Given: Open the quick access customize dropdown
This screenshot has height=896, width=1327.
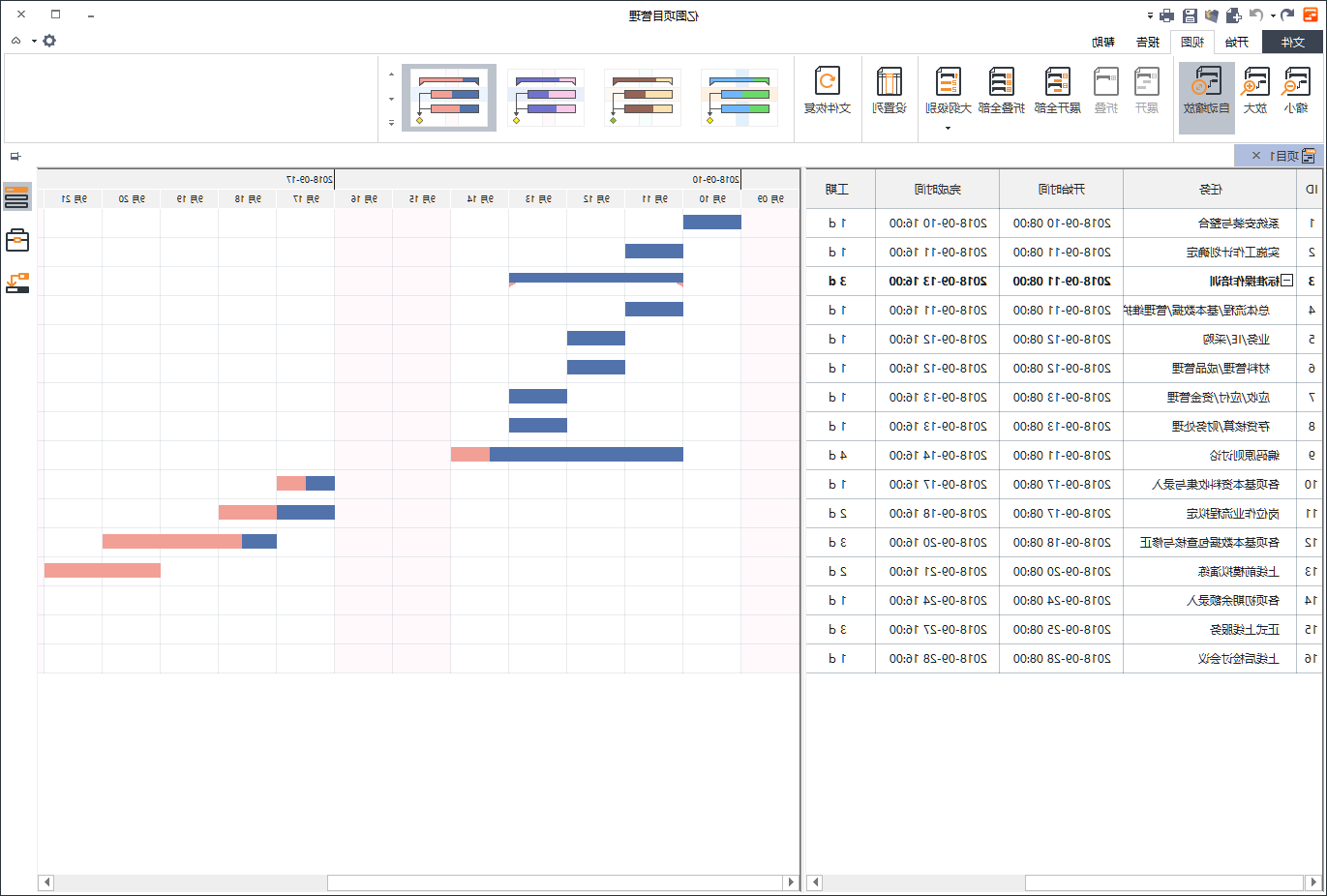Looking at the screenshot, I should click(x=1150, y=15).
